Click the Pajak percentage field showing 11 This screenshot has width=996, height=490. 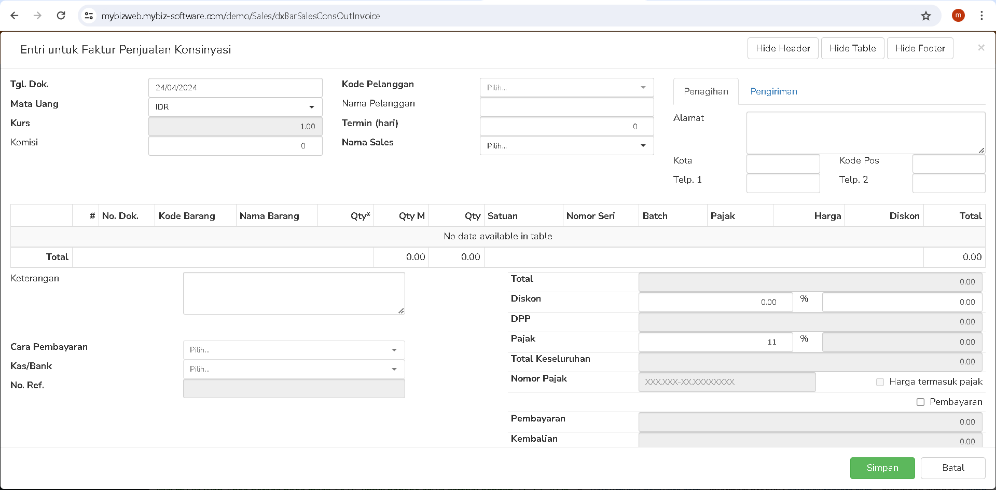tap(715, 341)
